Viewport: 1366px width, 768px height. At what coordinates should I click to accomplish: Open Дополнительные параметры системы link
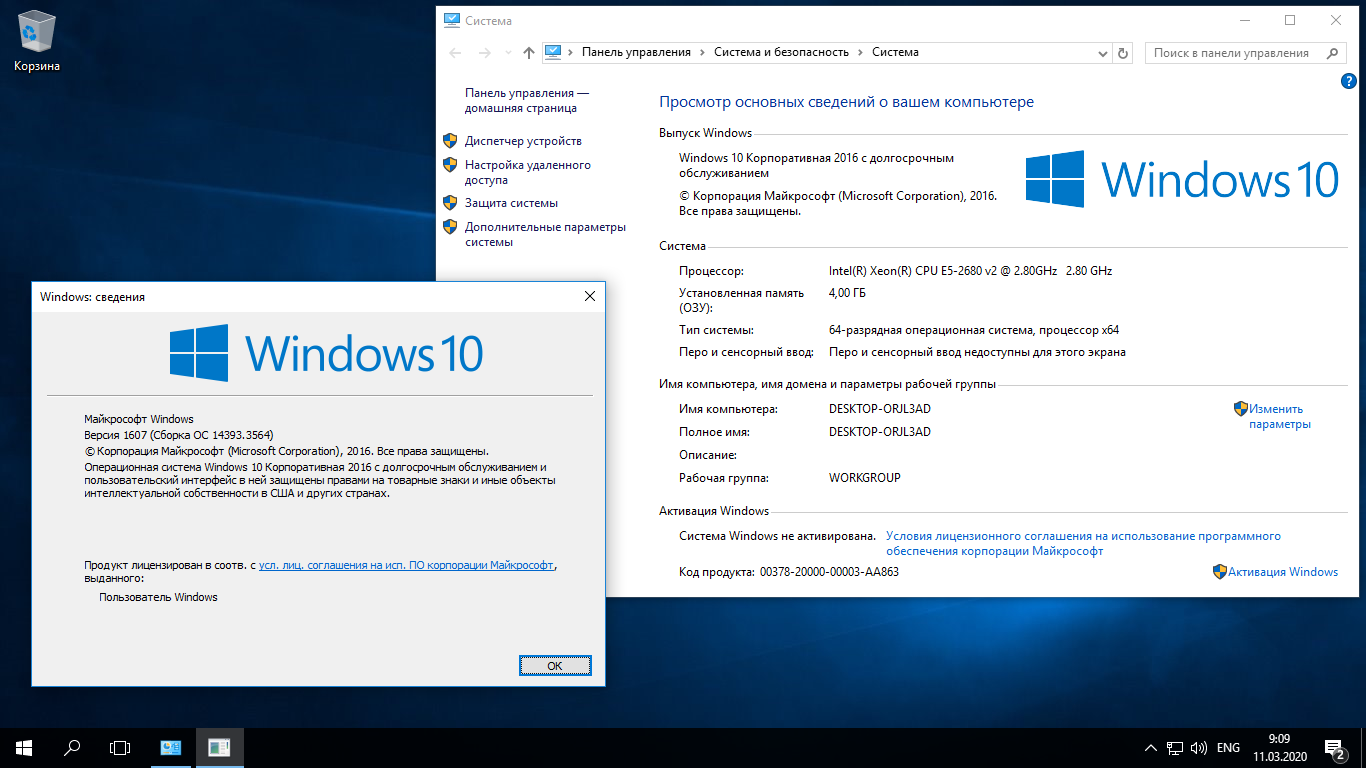coord(545,234)
